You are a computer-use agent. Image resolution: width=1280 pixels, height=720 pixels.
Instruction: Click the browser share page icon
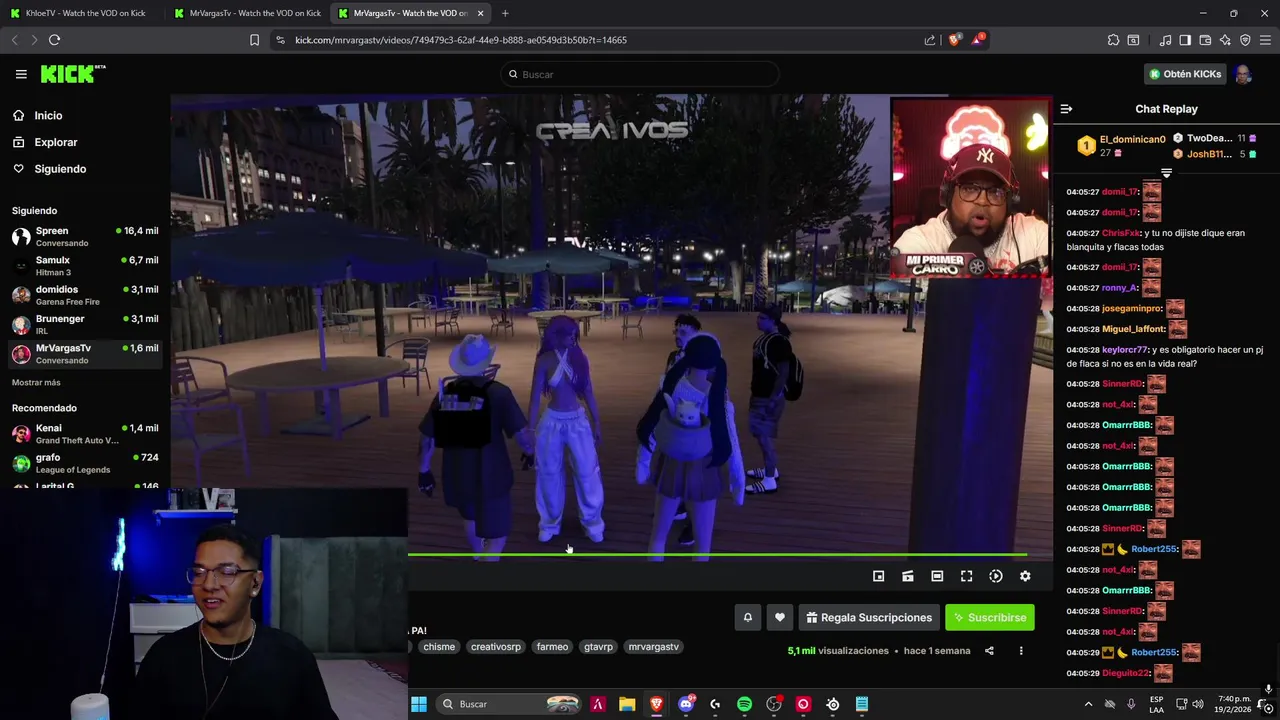[930, 40]
